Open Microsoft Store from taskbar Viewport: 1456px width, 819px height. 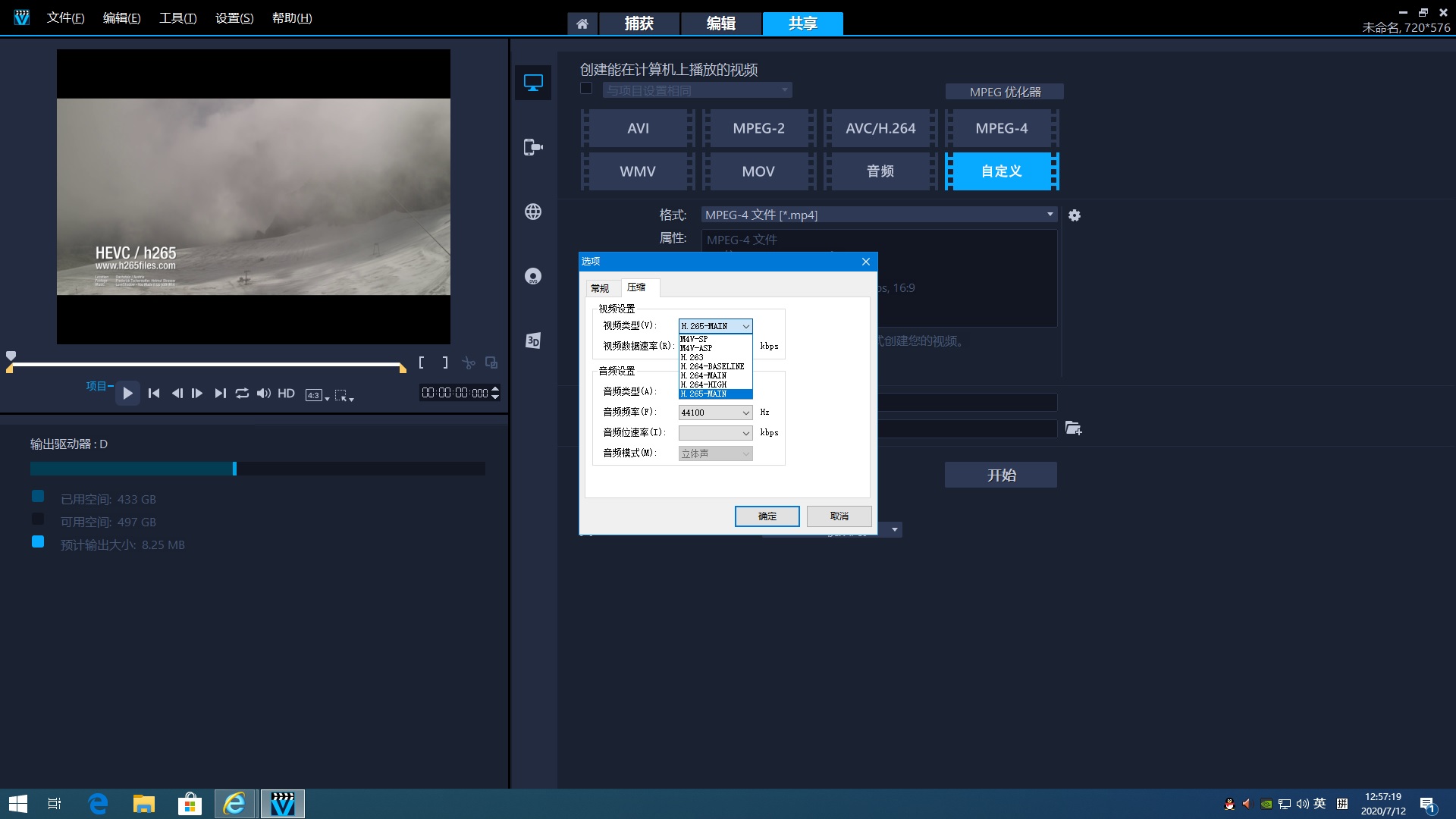pyautogui.click(x=190, y=804)
